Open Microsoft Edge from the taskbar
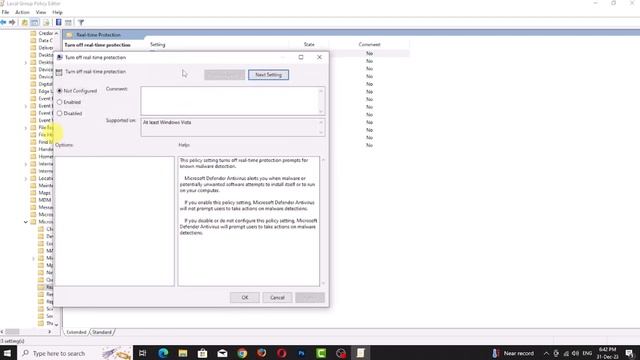640x360 pixels. pos(163,353)
